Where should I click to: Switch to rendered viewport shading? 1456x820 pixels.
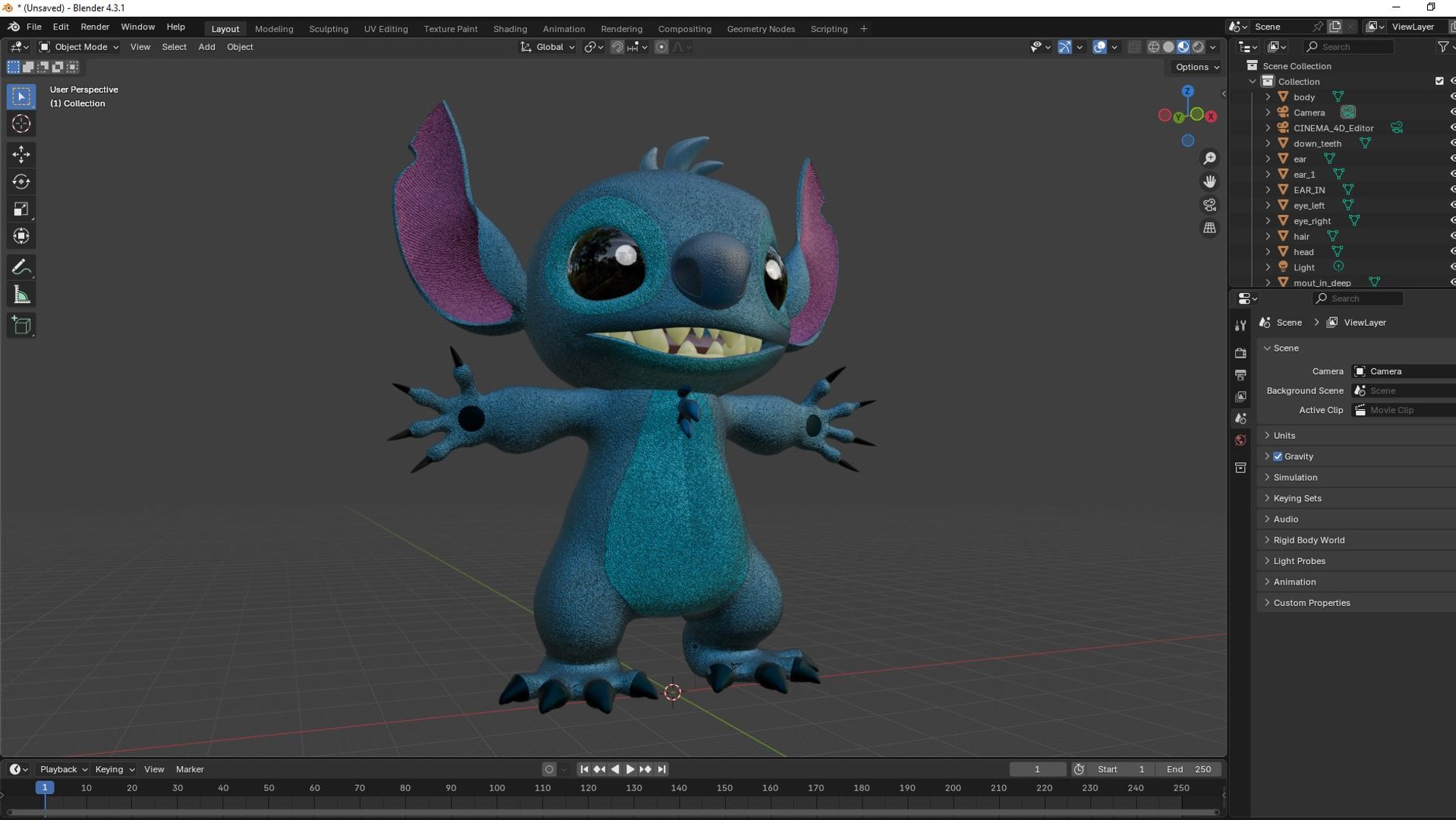[1198, 47]
